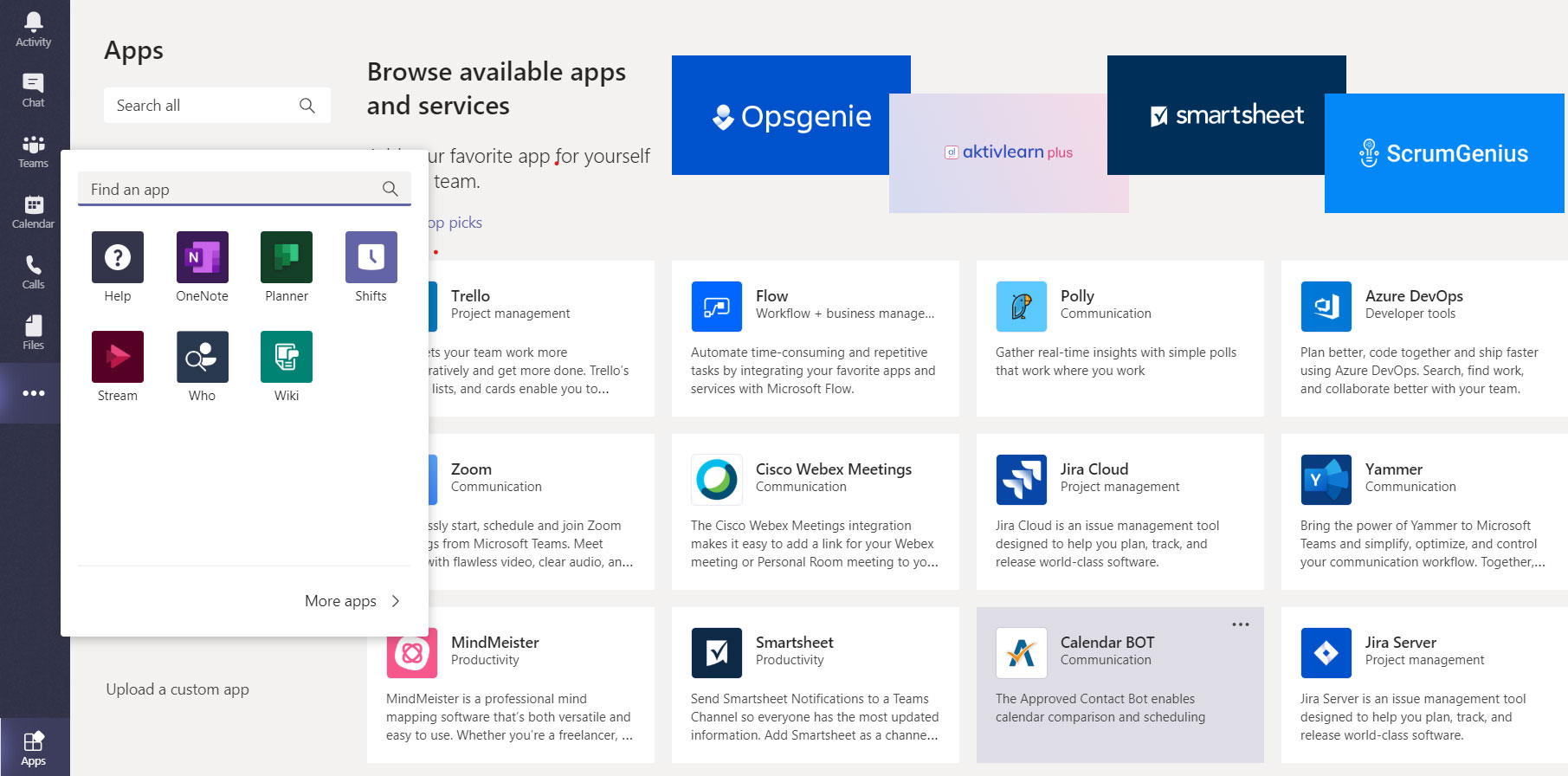Image resolution: width=1568 pixels, height=776 pixels.
Task: Open the ScrumGenius banner tile
Action: pyautogui.click(x=1444, y=153)
